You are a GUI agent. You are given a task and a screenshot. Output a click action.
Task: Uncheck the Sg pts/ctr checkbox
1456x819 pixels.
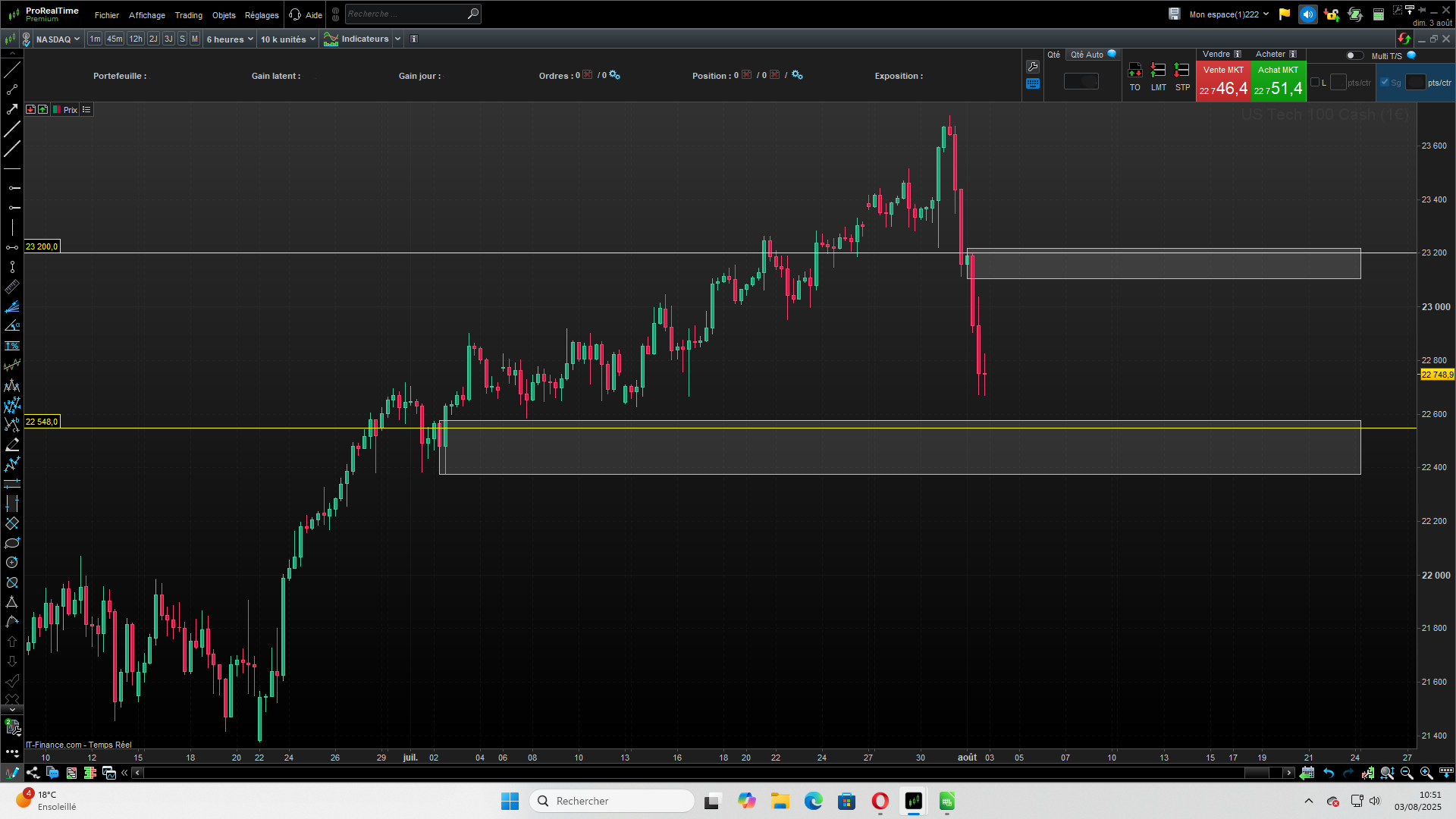tap(1385, 83)
